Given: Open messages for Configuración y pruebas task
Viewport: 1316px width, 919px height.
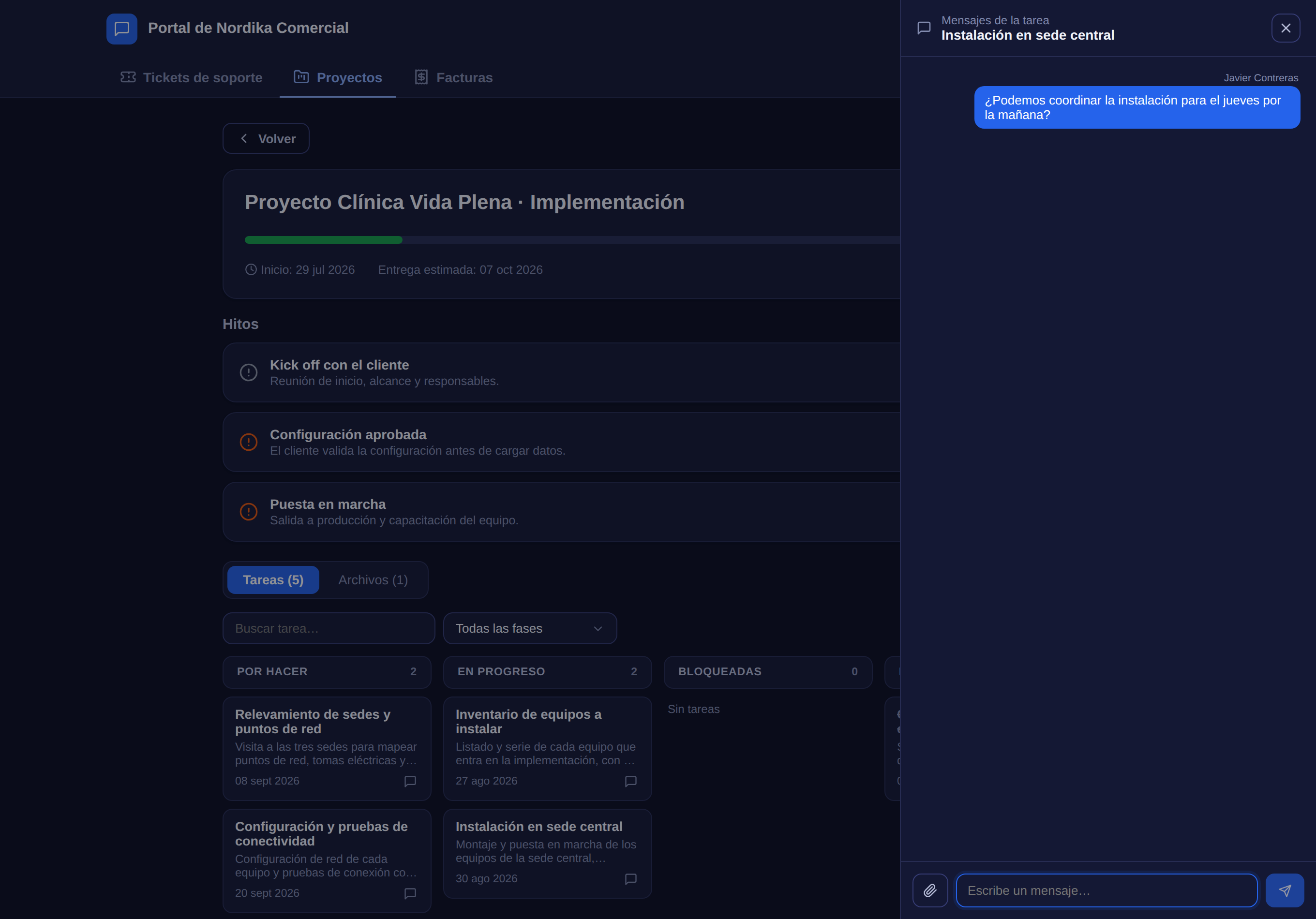Looking at the screenshot, I should point(410,893).
